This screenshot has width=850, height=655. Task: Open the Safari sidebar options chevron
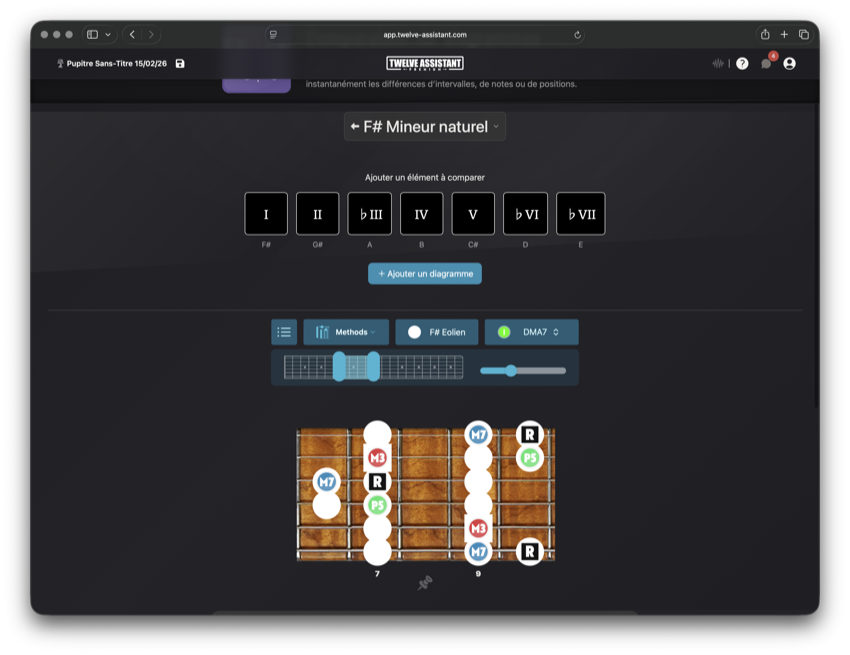pyautogui.click(x=107, y=34)
